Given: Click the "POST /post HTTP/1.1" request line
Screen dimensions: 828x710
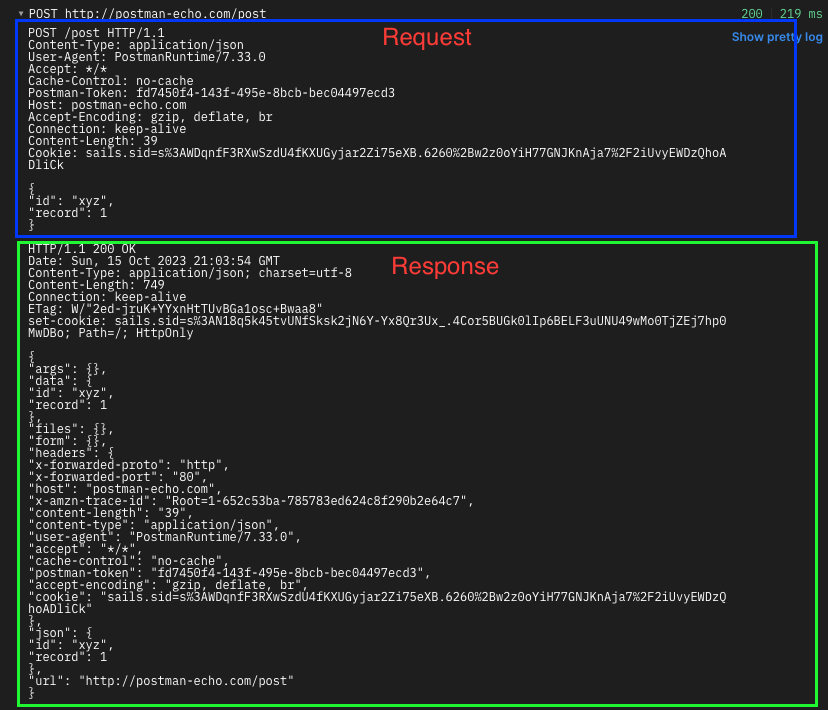Looking at the screenshot, I should tap(96, 33).
